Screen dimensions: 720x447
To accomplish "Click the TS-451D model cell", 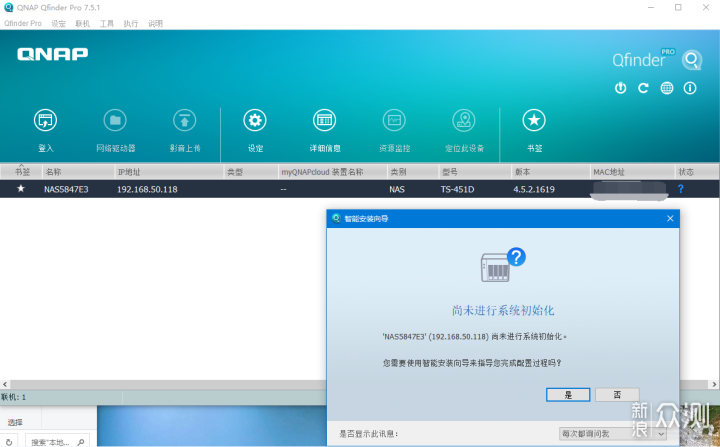I will click(457, 189).
